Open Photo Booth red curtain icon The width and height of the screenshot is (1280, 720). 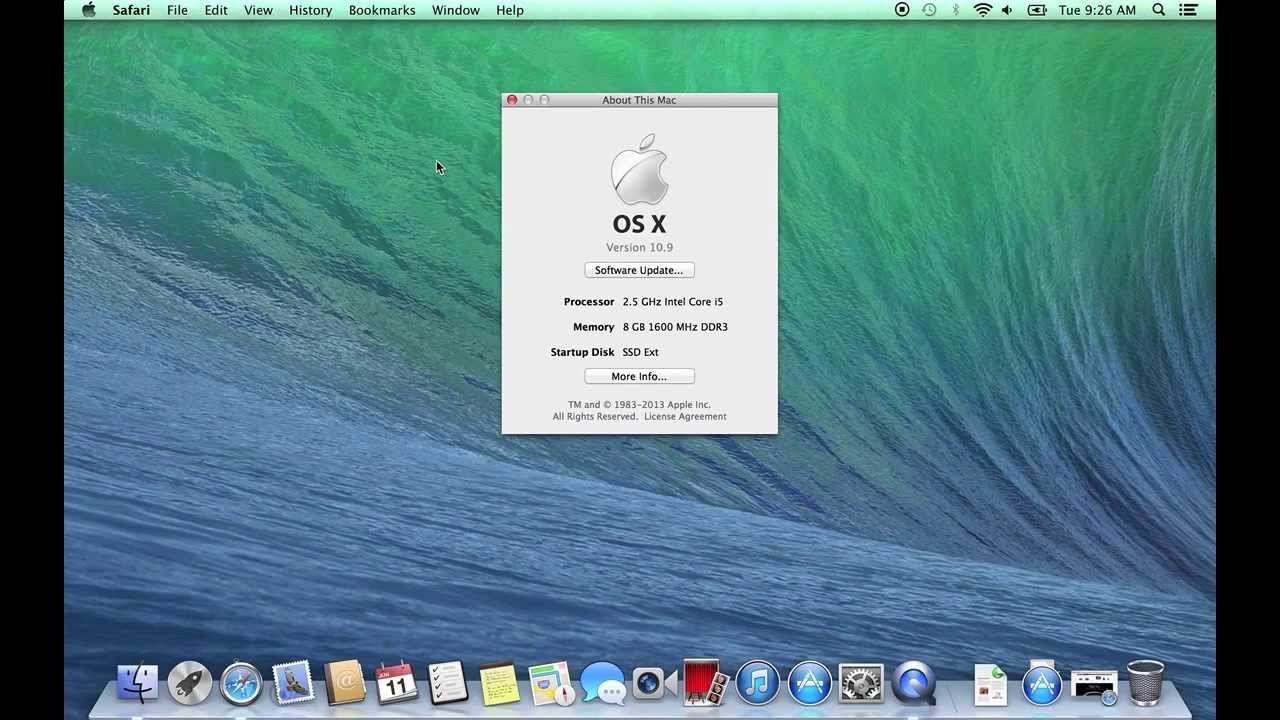705,684
